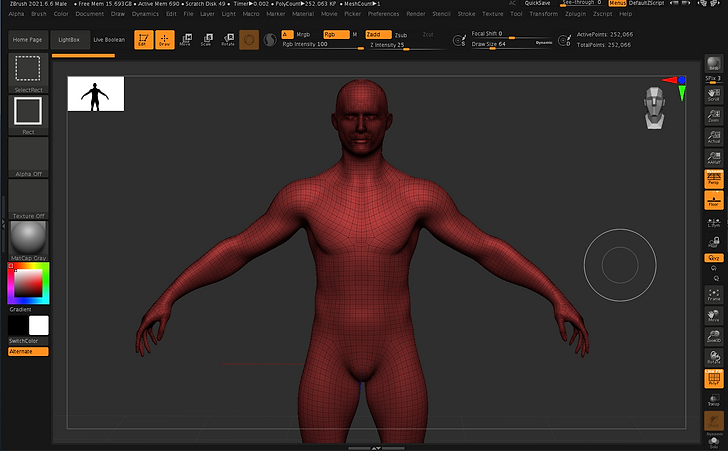Select the Rotate tool in top shelf

228,39
